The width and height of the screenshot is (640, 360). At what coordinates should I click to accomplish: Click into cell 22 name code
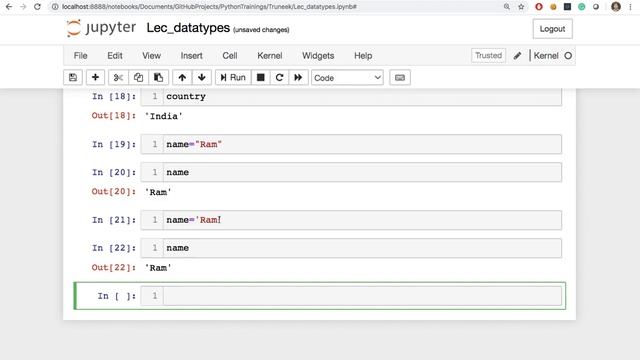click(362, 248)
